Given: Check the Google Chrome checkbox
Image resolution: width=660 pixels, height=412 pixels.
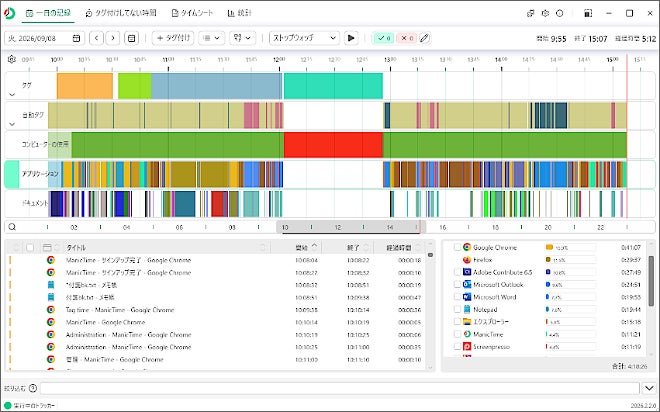Looking at the screenshot, I should click(x=457, y=247).
